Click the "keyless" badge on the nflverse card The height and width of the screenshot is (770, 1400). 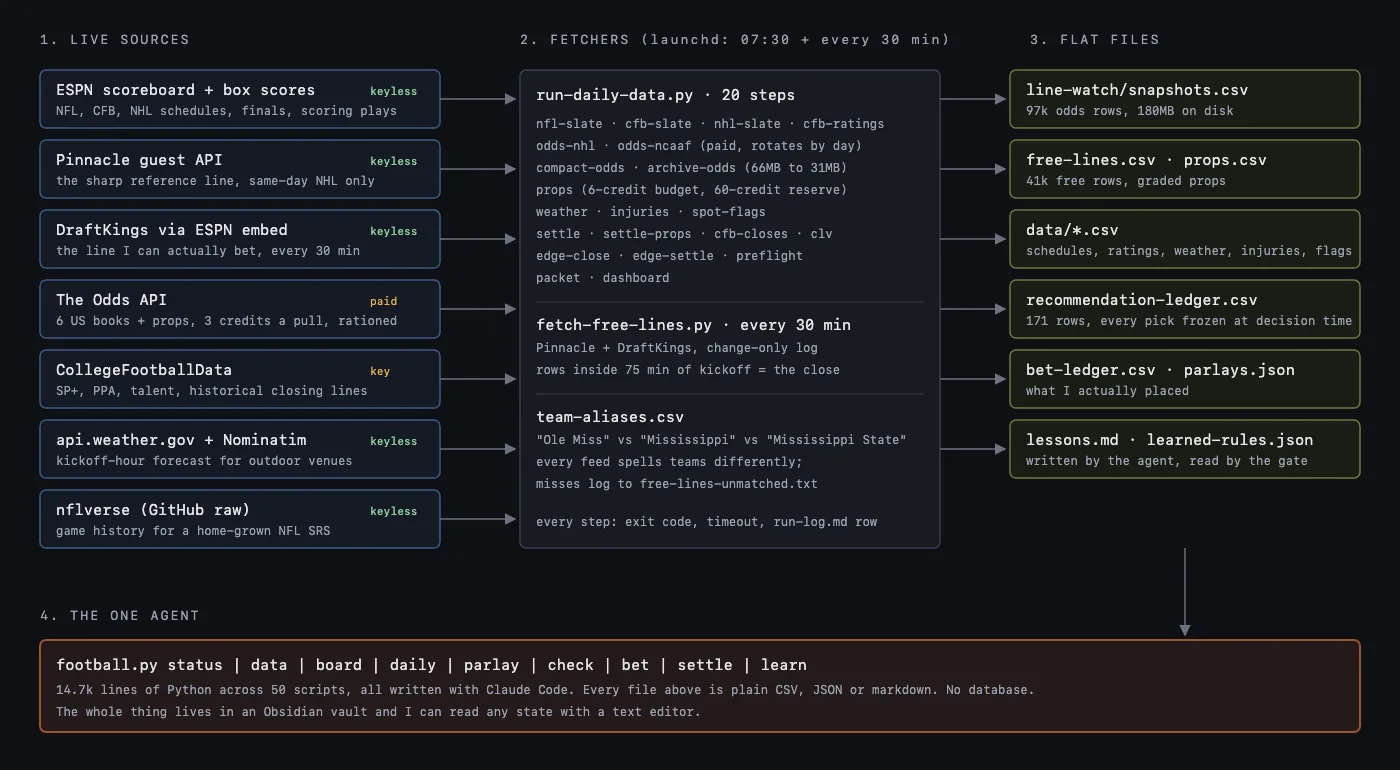click(393, 511)
